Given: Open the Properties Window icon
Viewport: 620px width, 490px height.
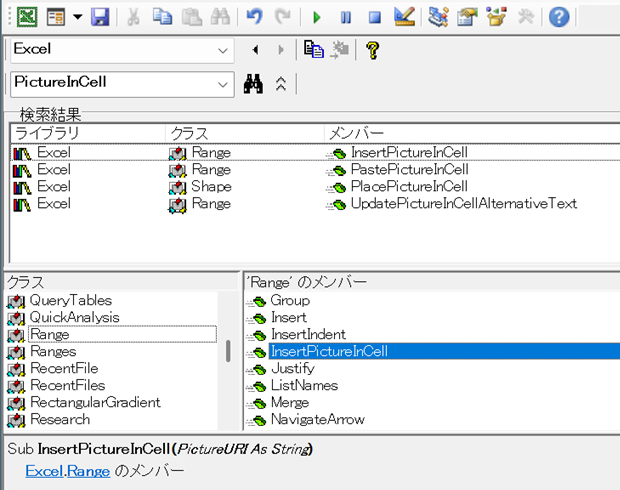Looking at the screenshot, I should click(x=467, y=17).
